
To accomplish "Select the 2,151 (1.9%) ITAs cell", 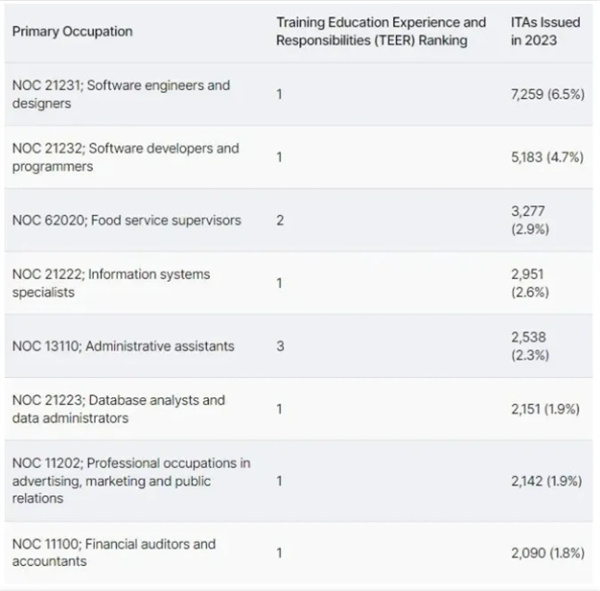I will click(x=546, y=409).
